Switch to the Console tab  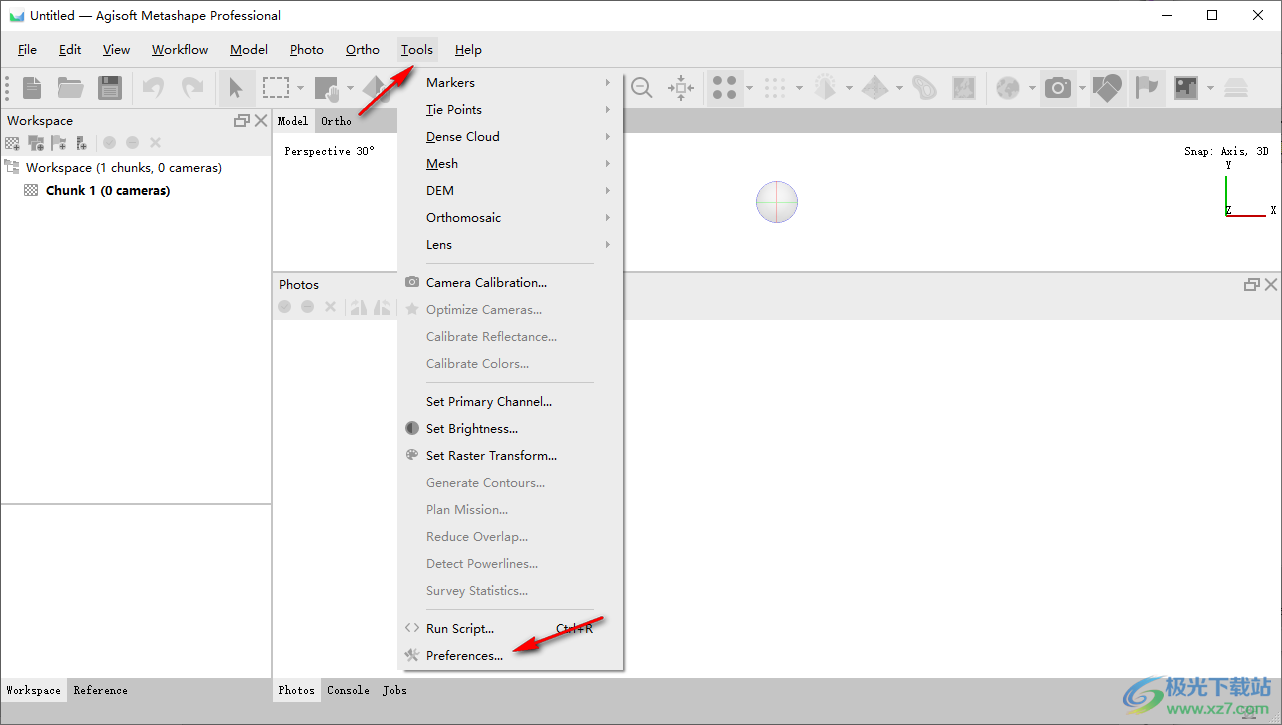pyautogui.click(x=348, y=690)
